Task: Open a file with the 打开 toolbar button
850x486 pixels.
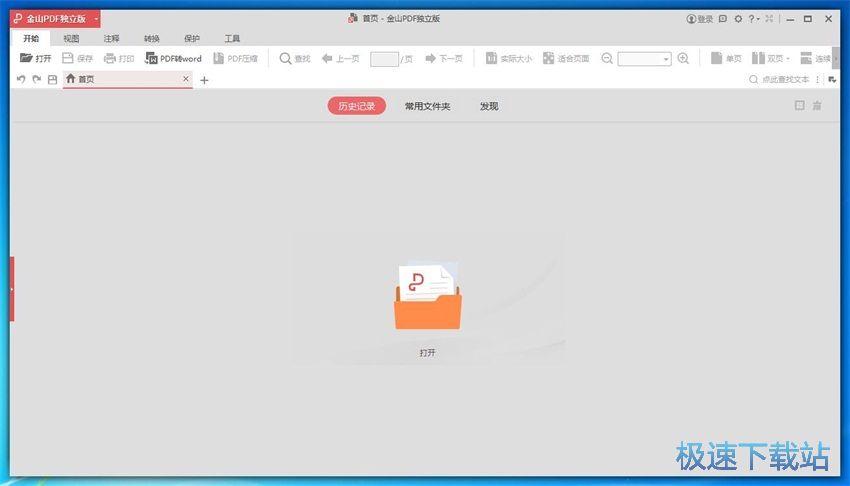Action: click(35, 58)
